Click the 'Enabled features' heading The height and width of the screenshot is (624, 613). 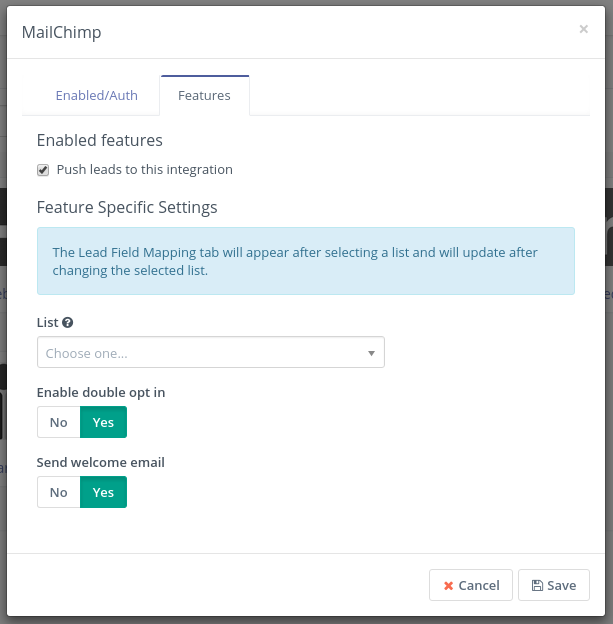pos(99,141)
